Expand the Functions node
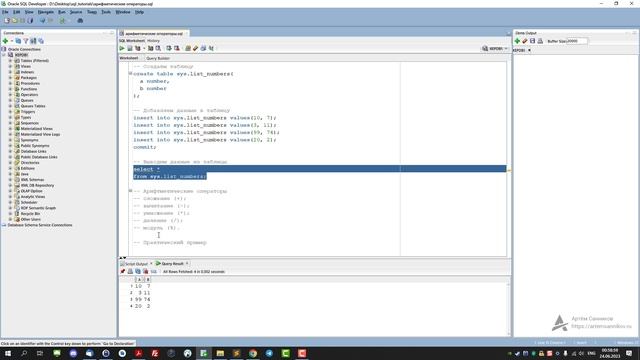 [10, 89]
